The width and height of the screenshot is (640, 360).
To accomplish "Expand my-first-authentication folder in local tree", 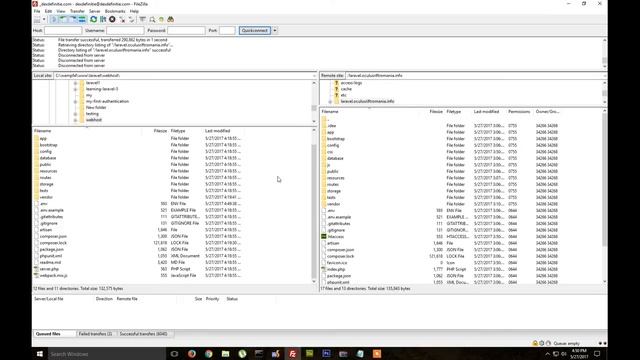I will 75,101.
